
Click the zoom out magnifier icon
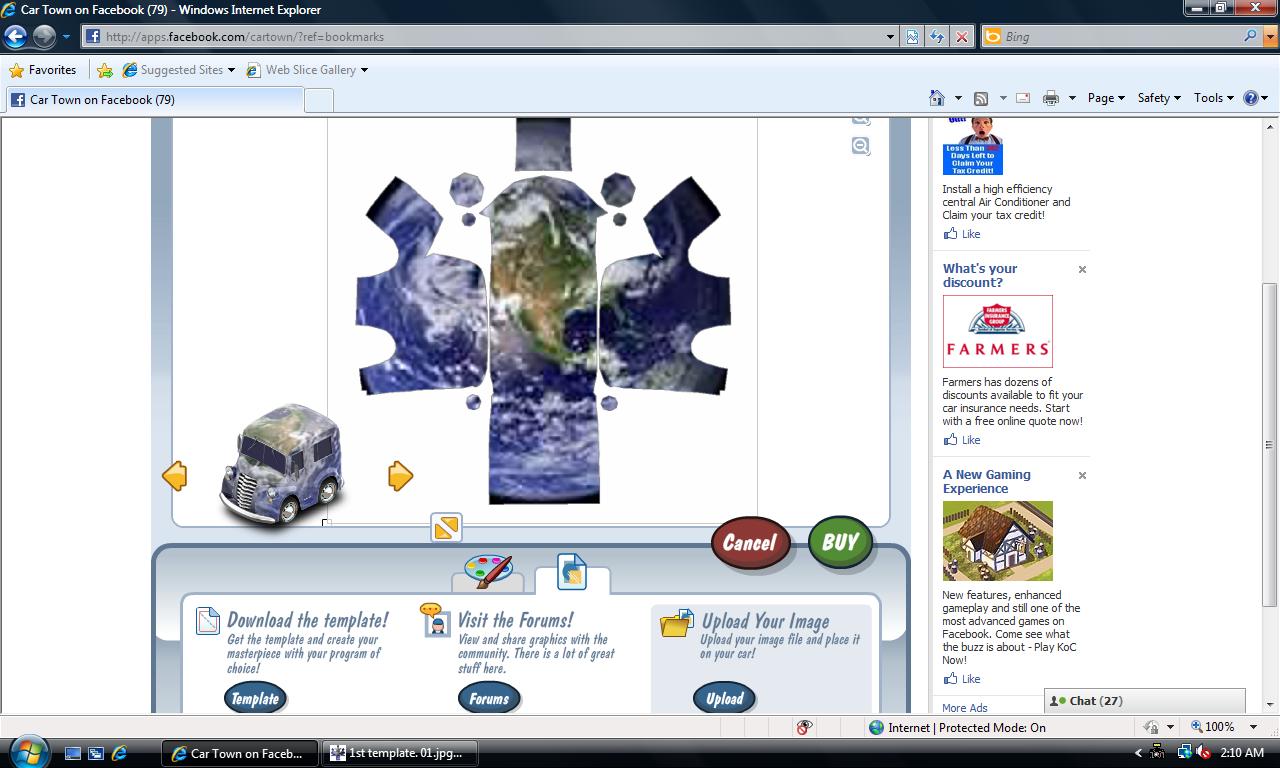(x=860, y=146)
